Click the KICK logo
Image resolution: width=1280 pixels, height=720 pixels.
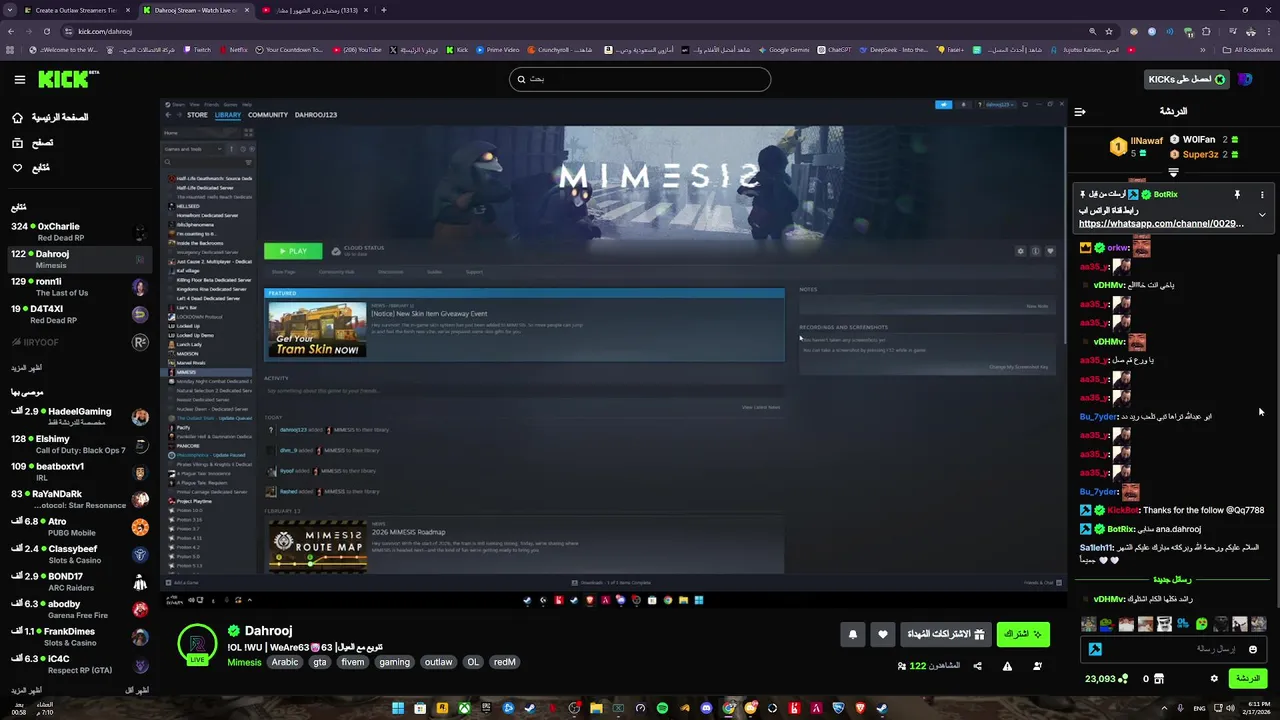click(x=68, y=79)
